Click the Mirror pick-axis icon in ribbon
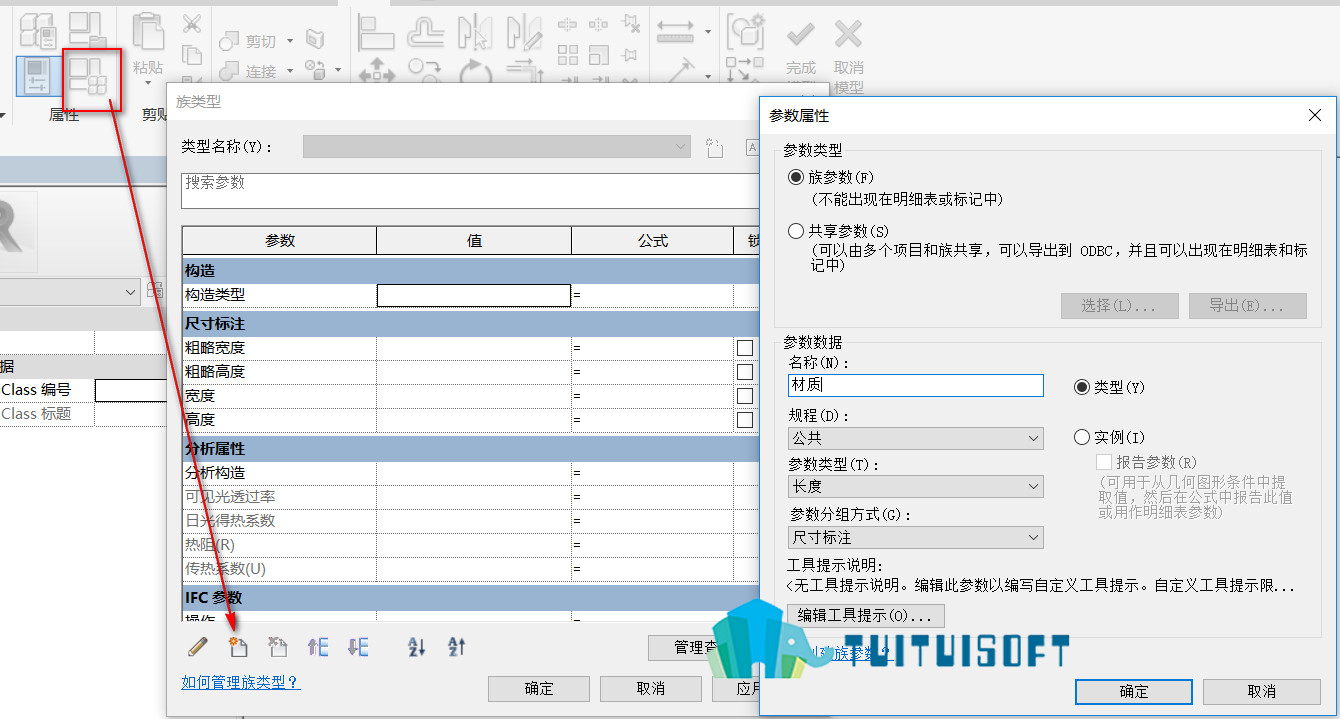1340x719 pixels. [474, 32]
